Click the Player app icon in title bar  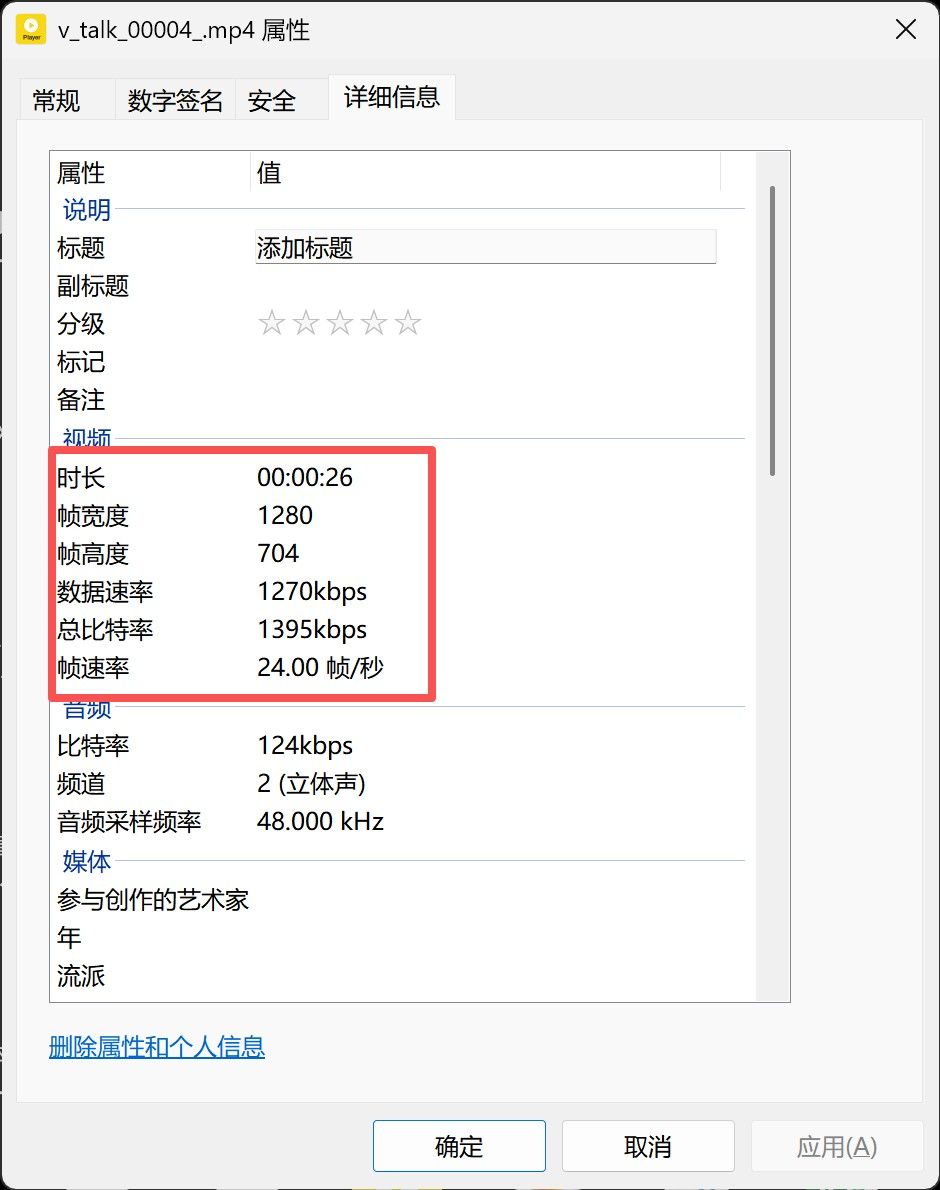pos(31,30)
